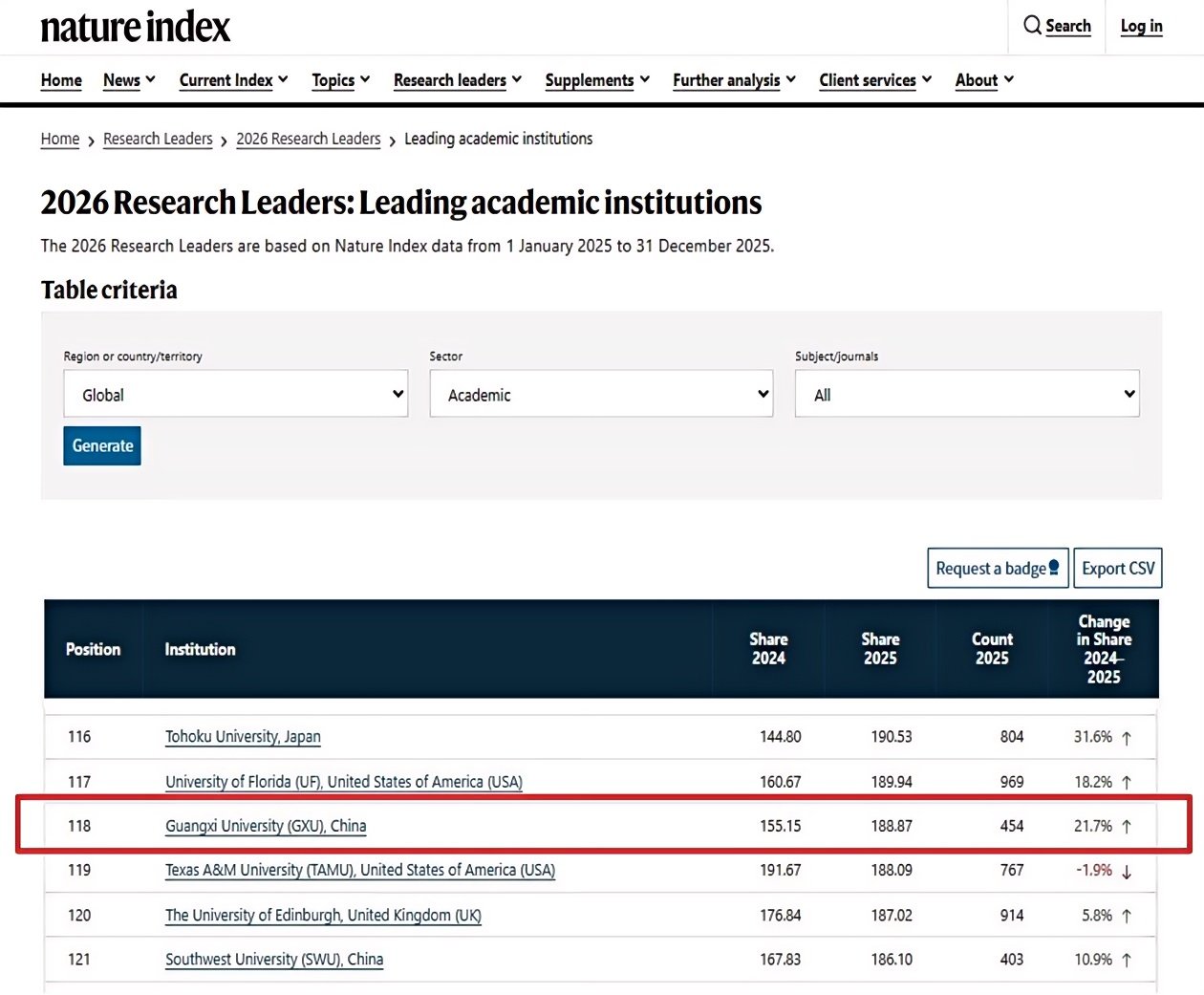Image resolution: width=1204 pixels, height=995 pixels.
Task: Expand the Further analysis menu
Action: [734, 80]
